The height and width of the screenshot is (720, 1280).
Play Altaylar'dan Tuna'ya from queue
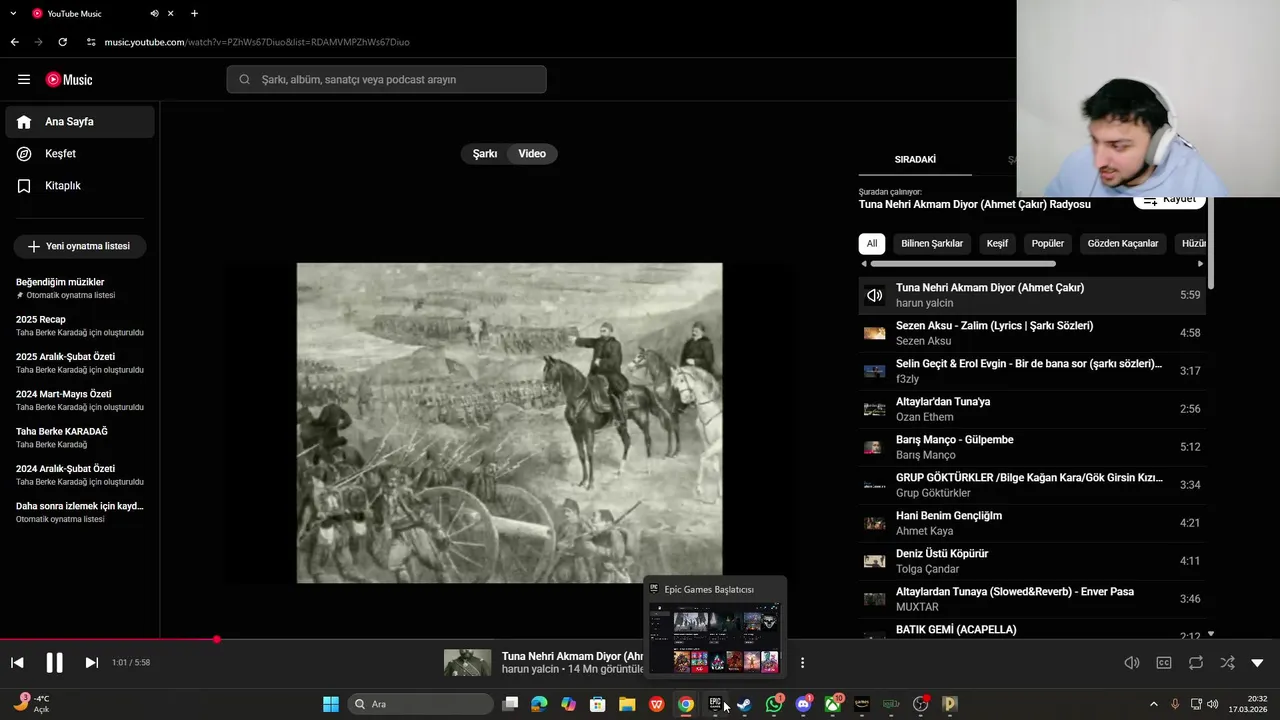point(1032,409)
